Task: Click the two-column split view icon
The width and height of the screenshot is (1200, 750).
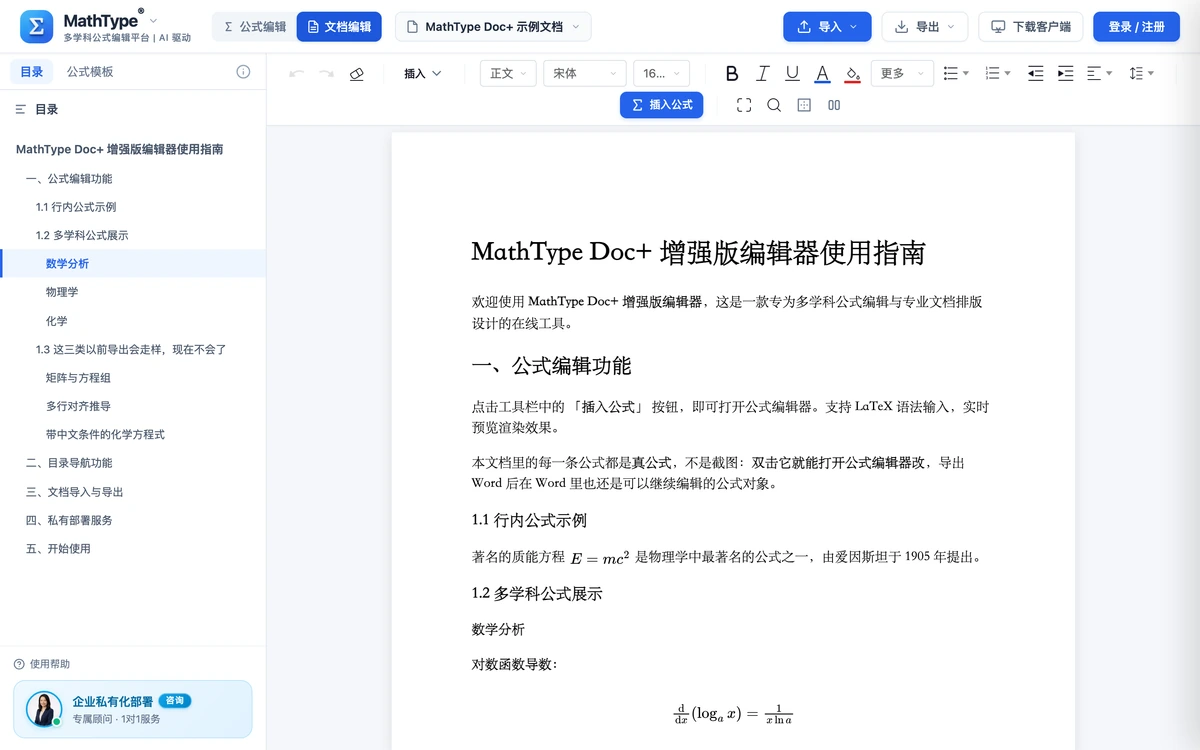Action: click(x=834, y=105)
